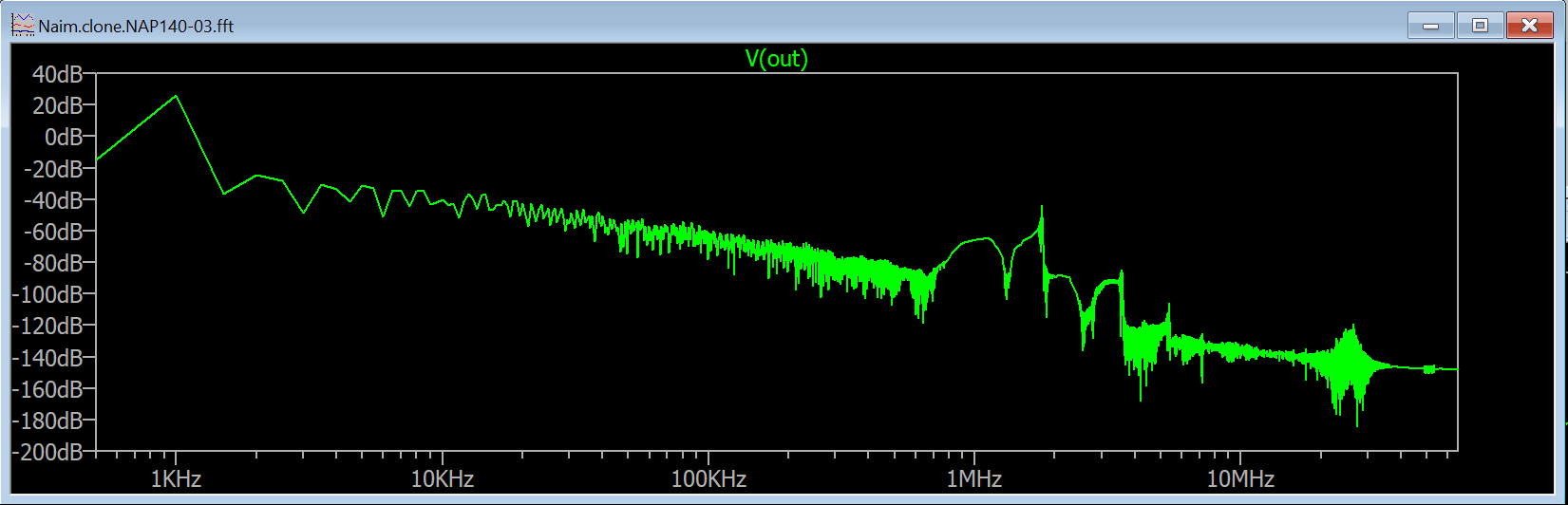
Task: Click the LTspice window icon in title bar
Action: 22,26
